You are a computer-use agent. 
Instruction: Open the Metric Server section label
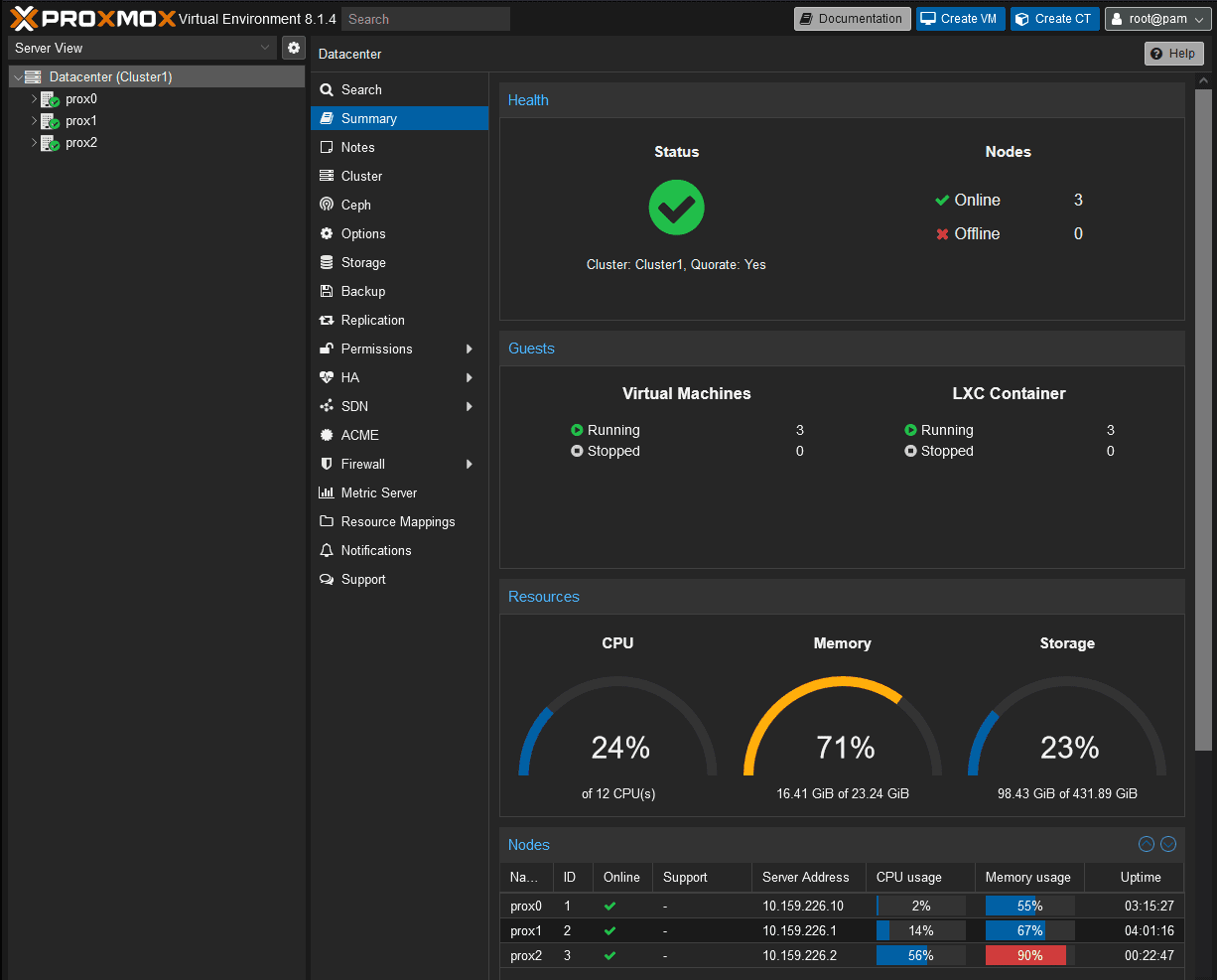click(379, 492)
